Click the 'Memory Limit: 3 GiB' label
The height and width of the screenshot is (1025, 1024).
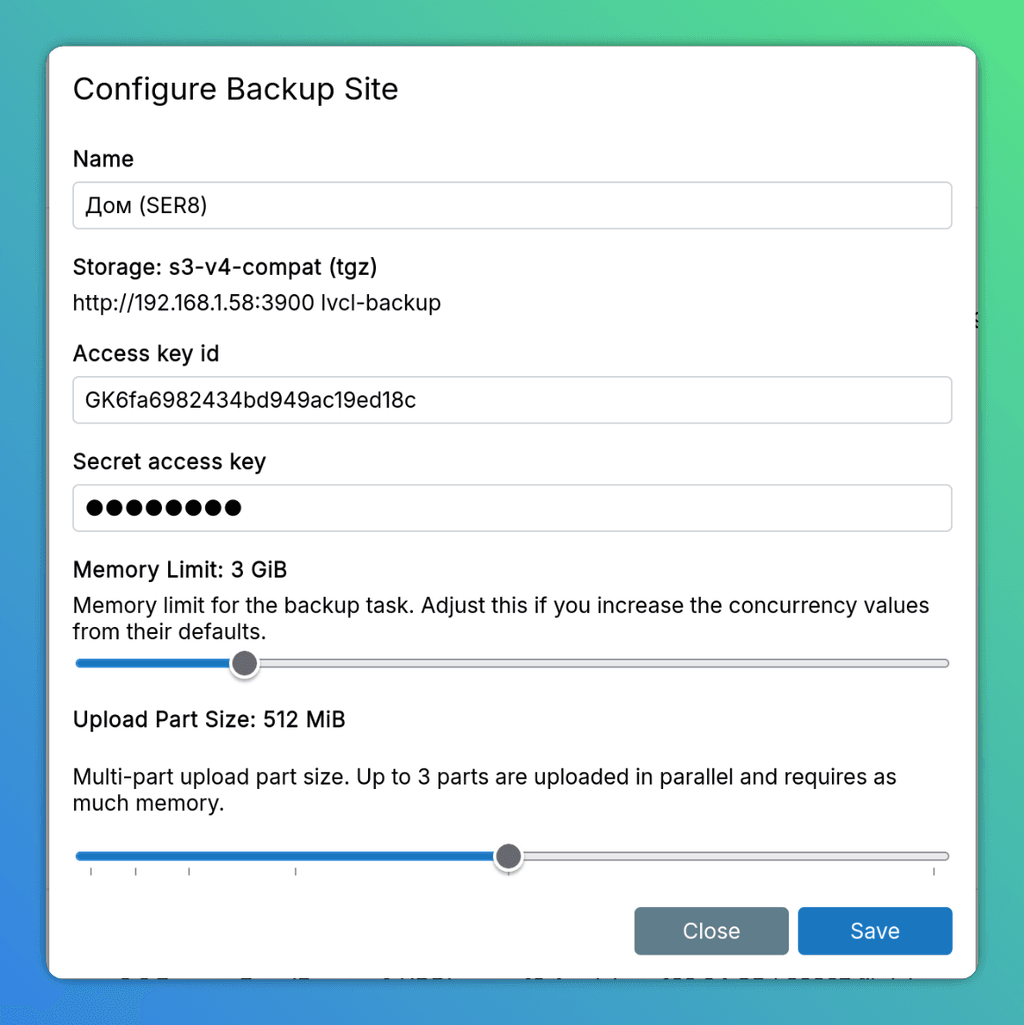pos(180,570)
